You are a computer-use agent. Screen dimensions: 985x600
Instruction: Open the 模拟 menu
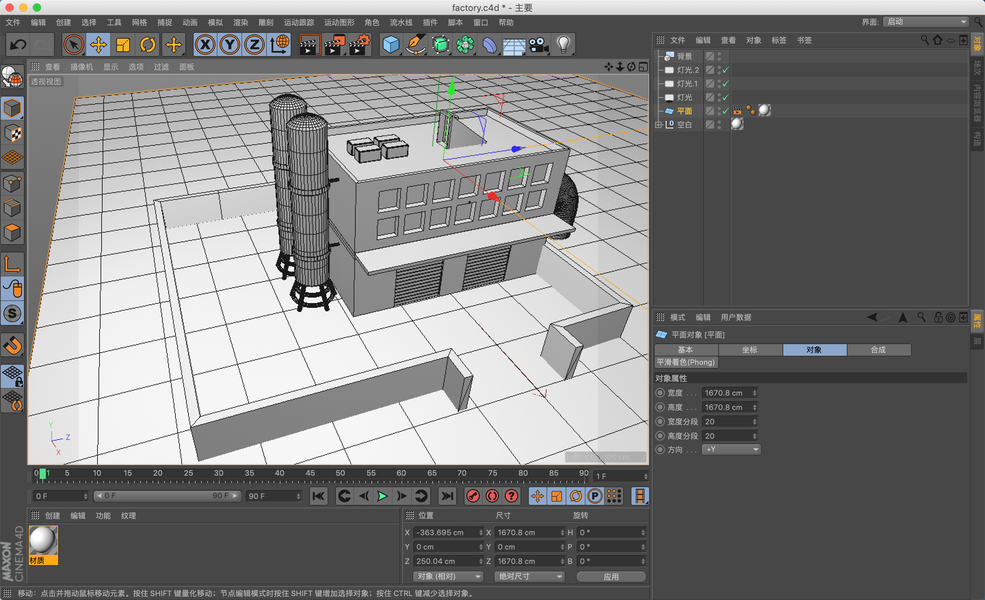[x=215, y=22]
